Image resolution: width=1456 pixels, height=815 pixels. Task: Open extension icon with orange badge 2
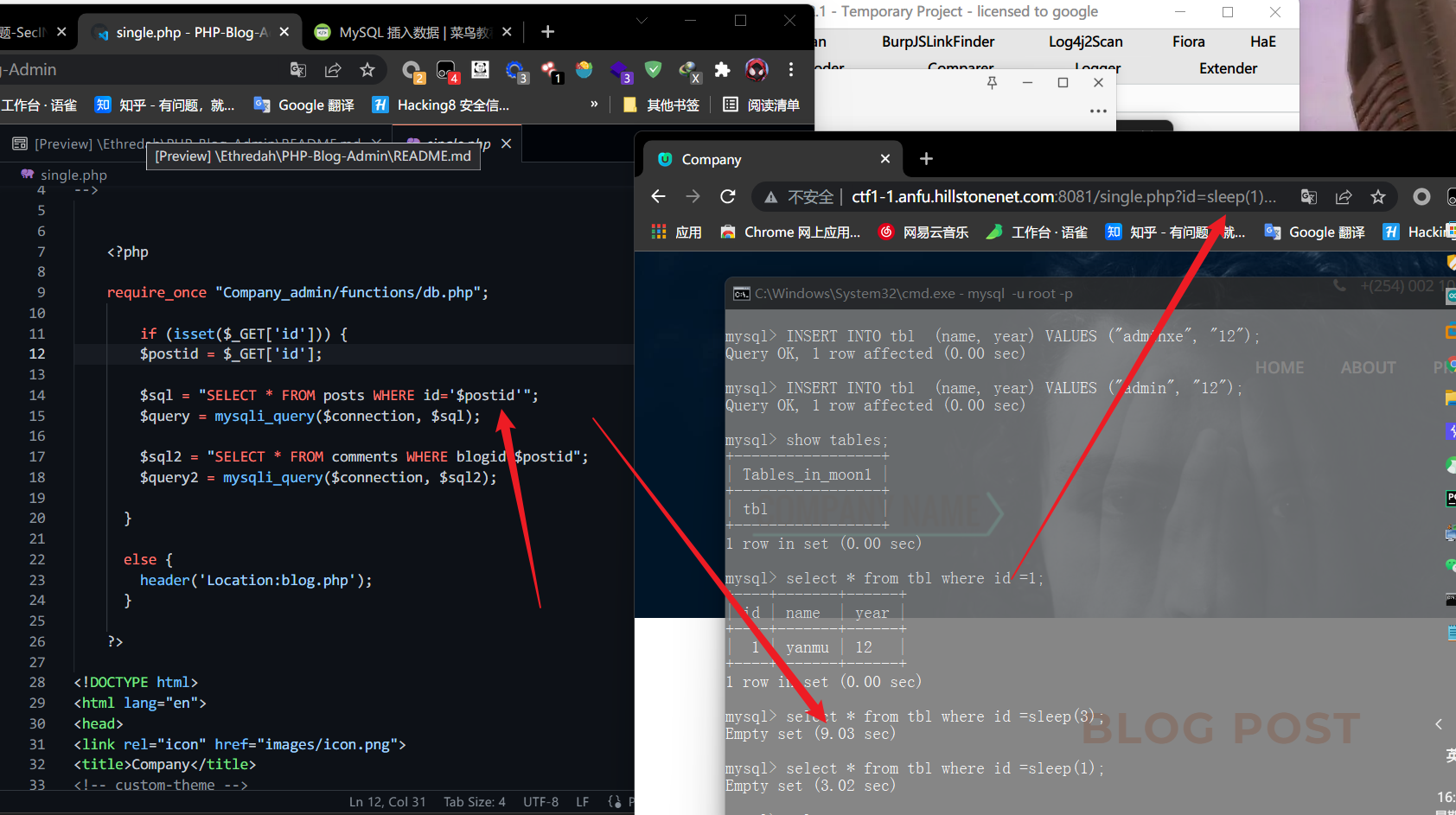tap(412, 71)
